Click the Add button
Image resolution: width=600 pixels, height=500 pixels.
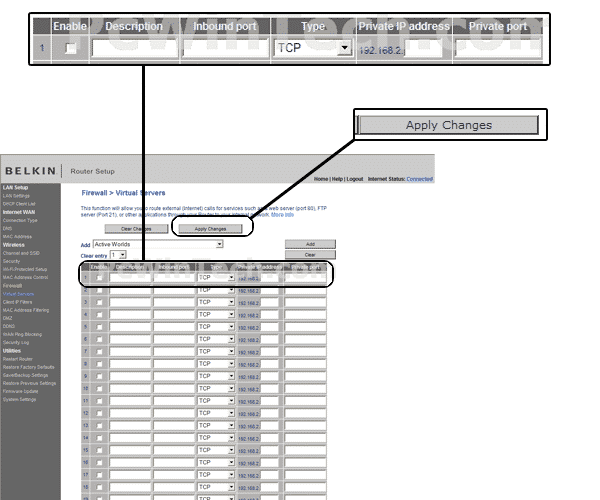[310, 244]
